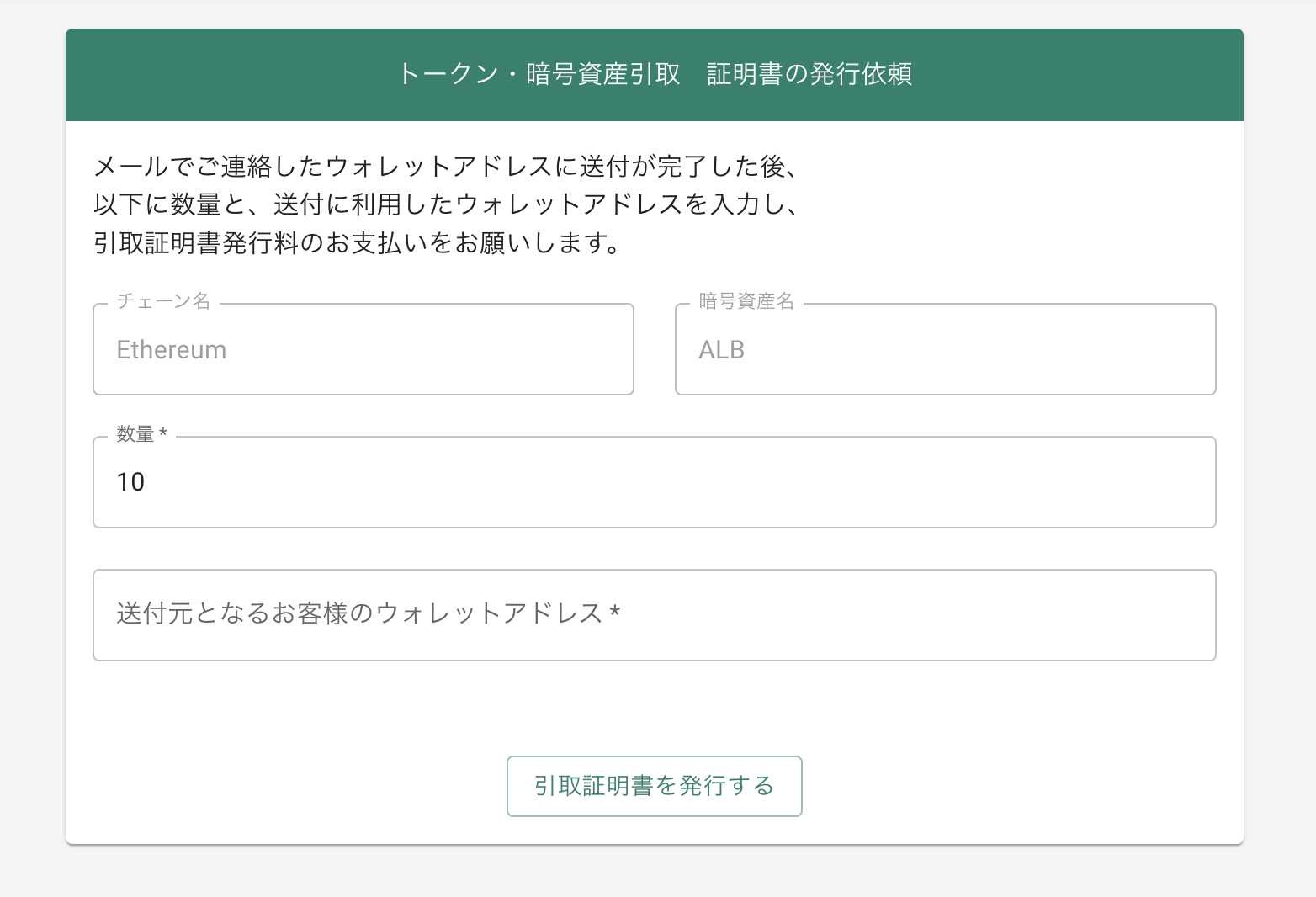Click the instruction line 引取証明書発行料のお支払い

pyautogui.click(x=357, y=243)
